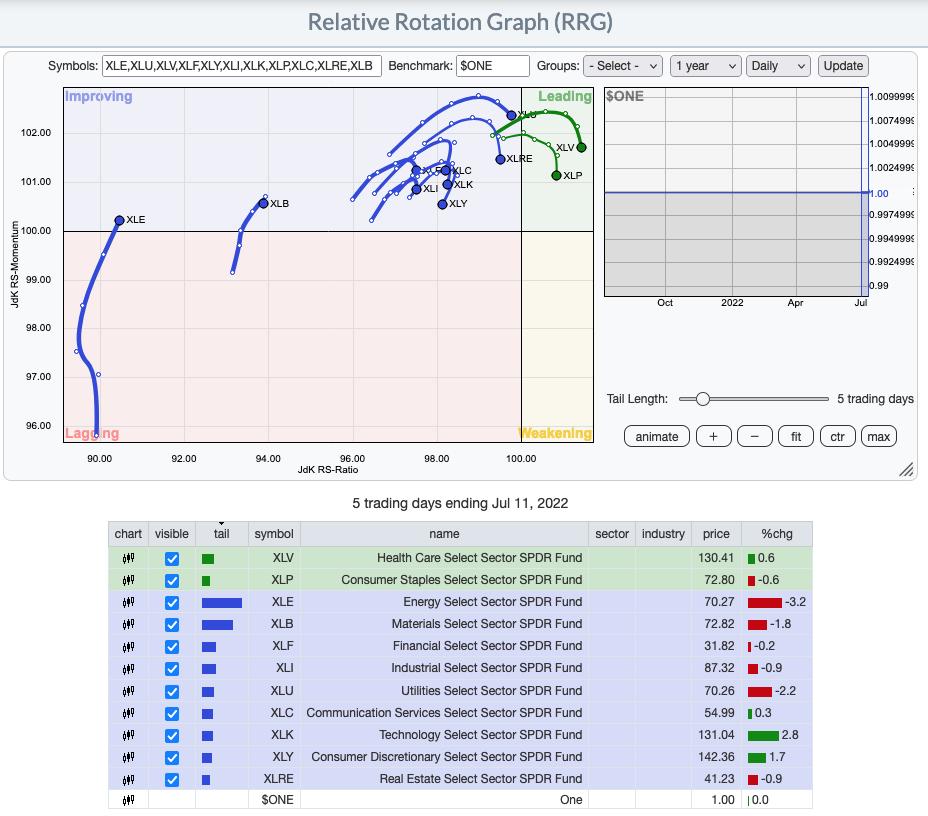The height and width of the screenshot is (816, 928).
Task: Click the Update button
Action: click(843, 66)
